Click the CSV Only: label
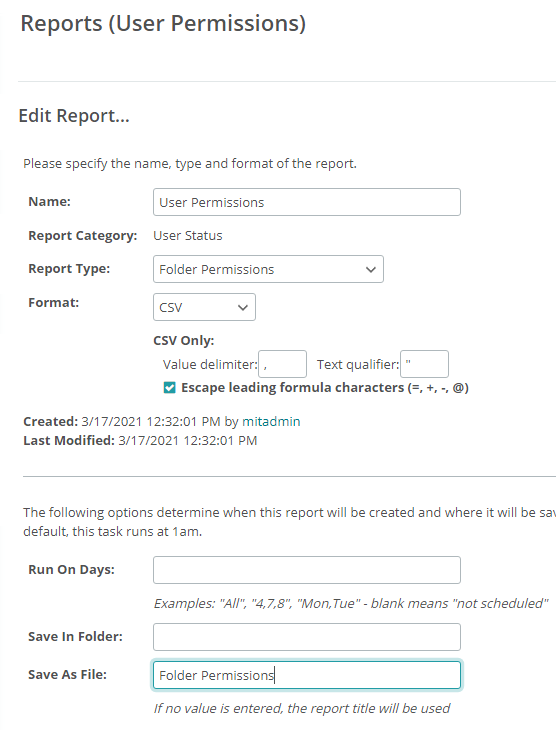The image size is (556, 730). (x=183, y=340)
